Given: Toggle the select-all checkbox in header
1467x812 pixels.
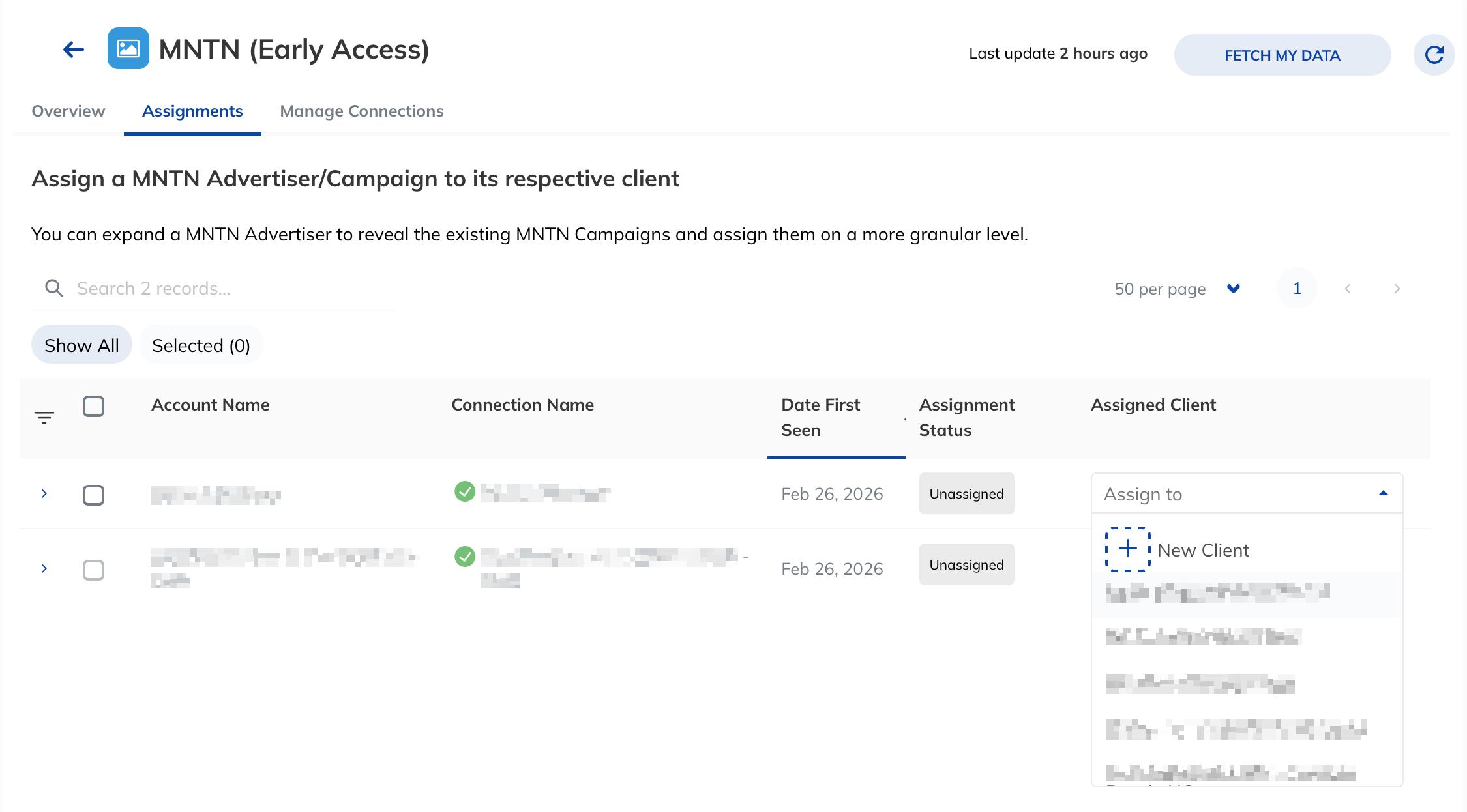Looking at the screenshot, I should [93, 406].
